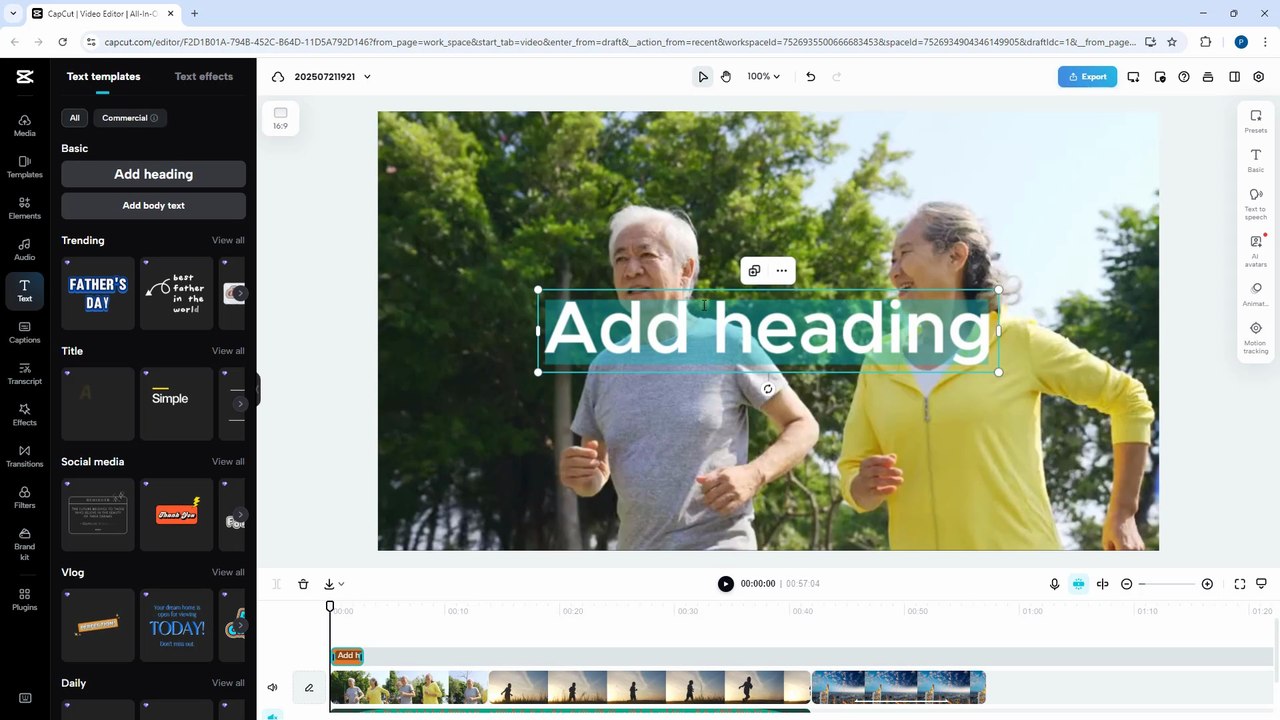Show next Social media templates arrow
The height and width of the screenshot is (720, 1280).
(240, 515)
